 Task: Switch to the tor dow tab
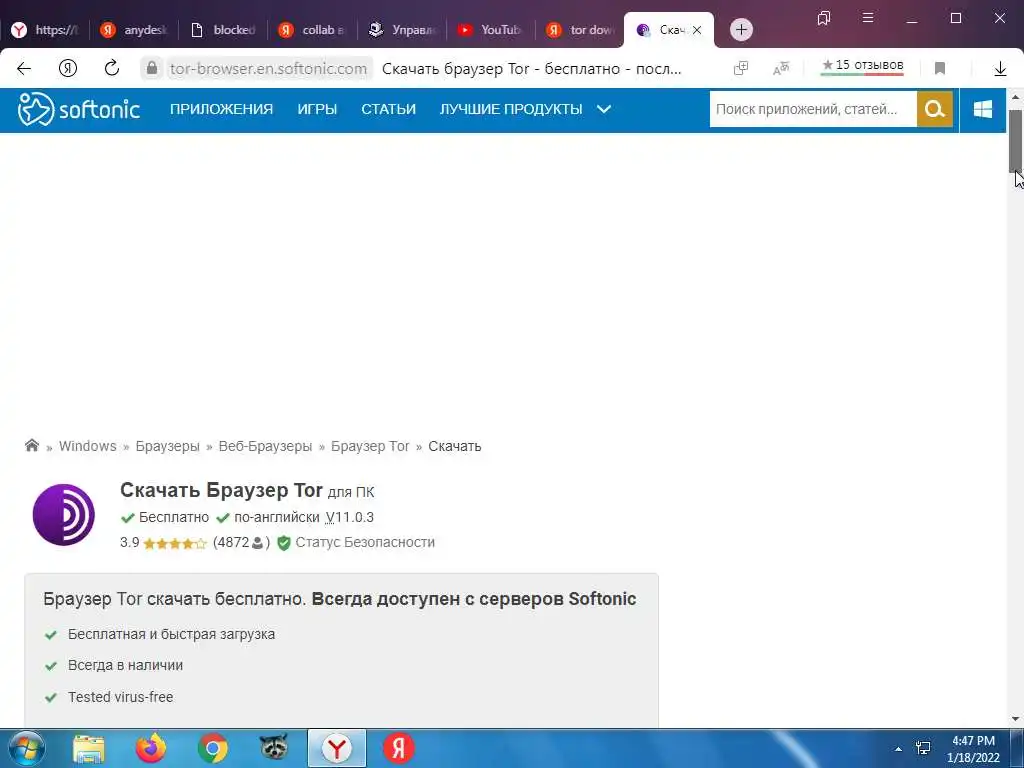pos(579,30)
